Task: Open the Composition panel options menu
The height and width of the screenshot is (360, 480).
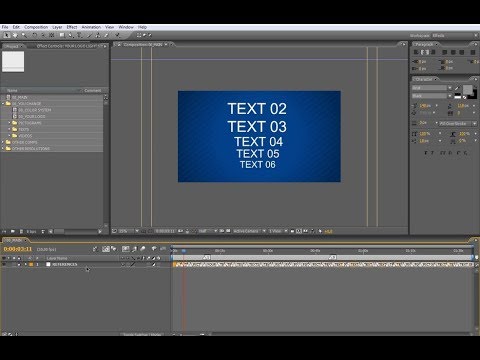Action: point(403,44)
